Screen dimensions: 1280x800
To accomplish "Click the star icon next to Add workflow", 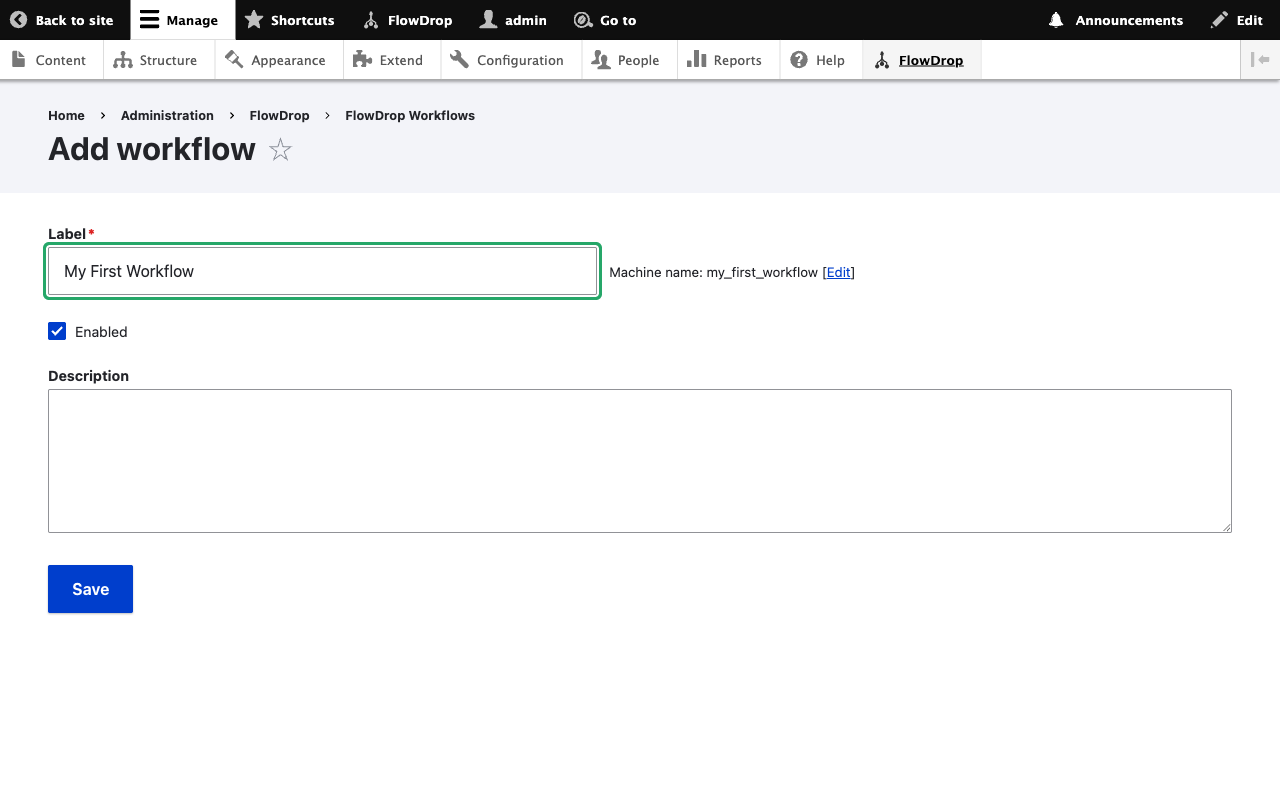I will click(280, 150).
